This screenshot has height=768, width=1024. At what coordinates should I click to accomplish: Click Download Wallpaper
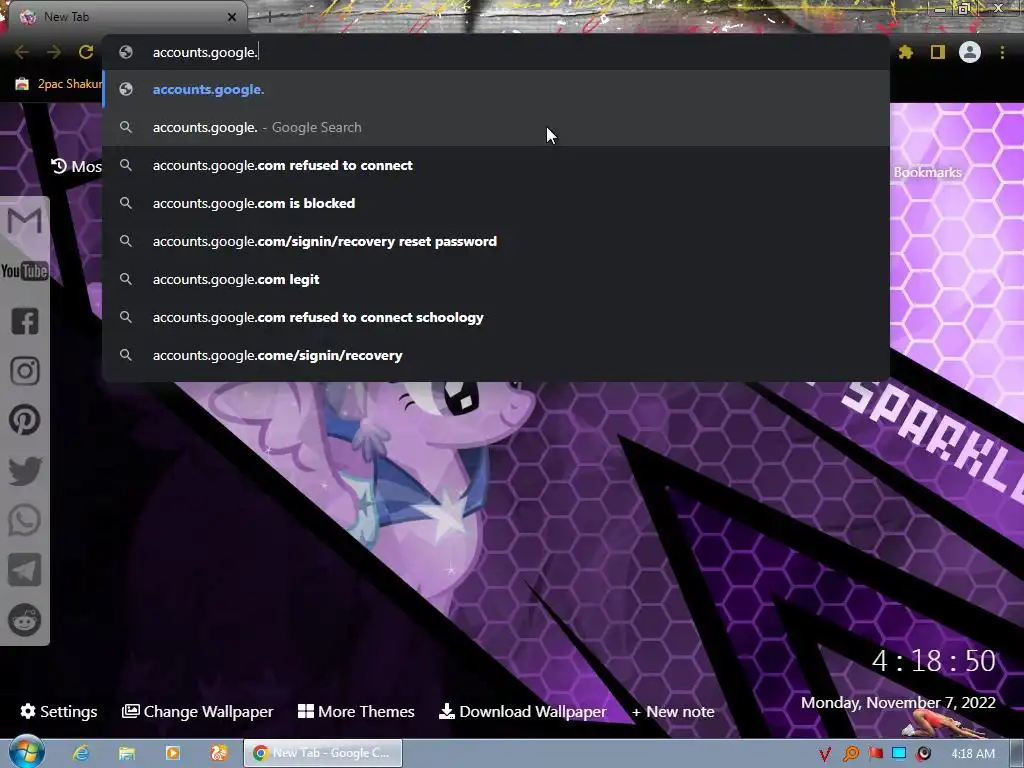[x=522, y=711]
